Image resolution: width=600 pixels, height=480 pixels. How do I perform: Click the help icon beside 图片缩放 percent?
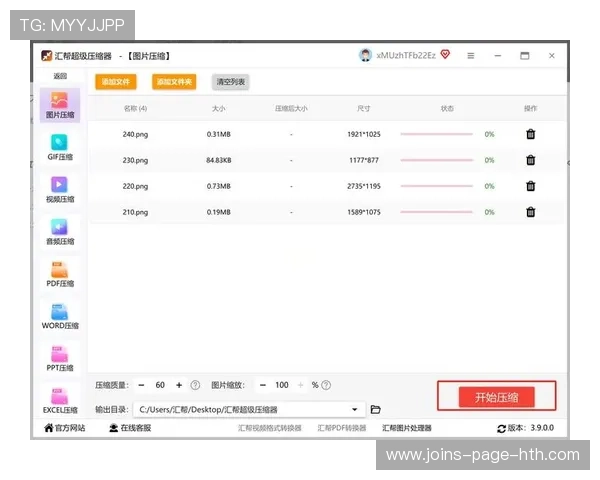tap(326, 385)
